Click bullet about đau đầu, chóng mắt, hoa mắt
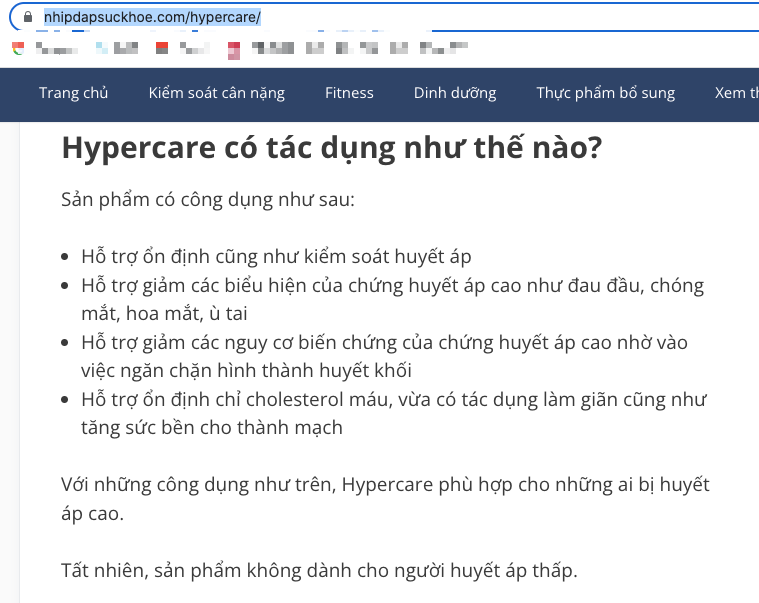This screenshot has width=759, height=603. [x=393, y=300]
